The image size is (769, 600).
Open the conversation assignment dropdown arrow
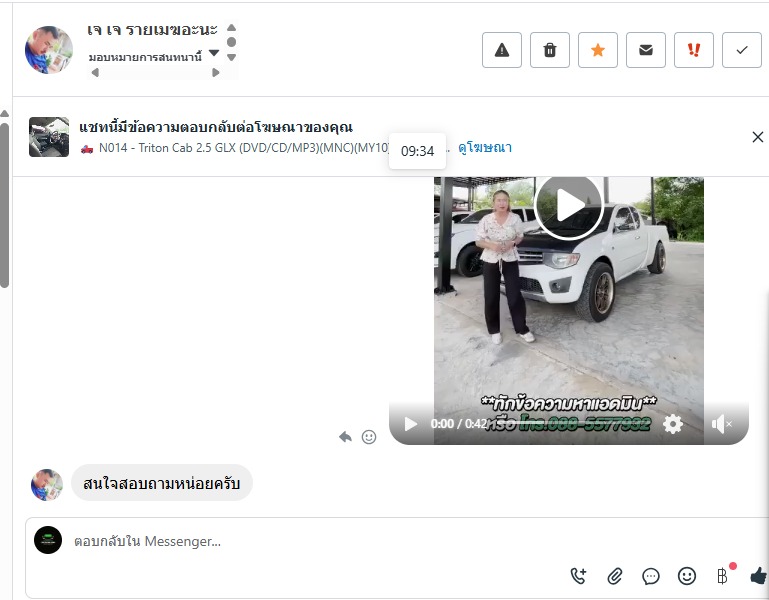(x=214, y=52)
